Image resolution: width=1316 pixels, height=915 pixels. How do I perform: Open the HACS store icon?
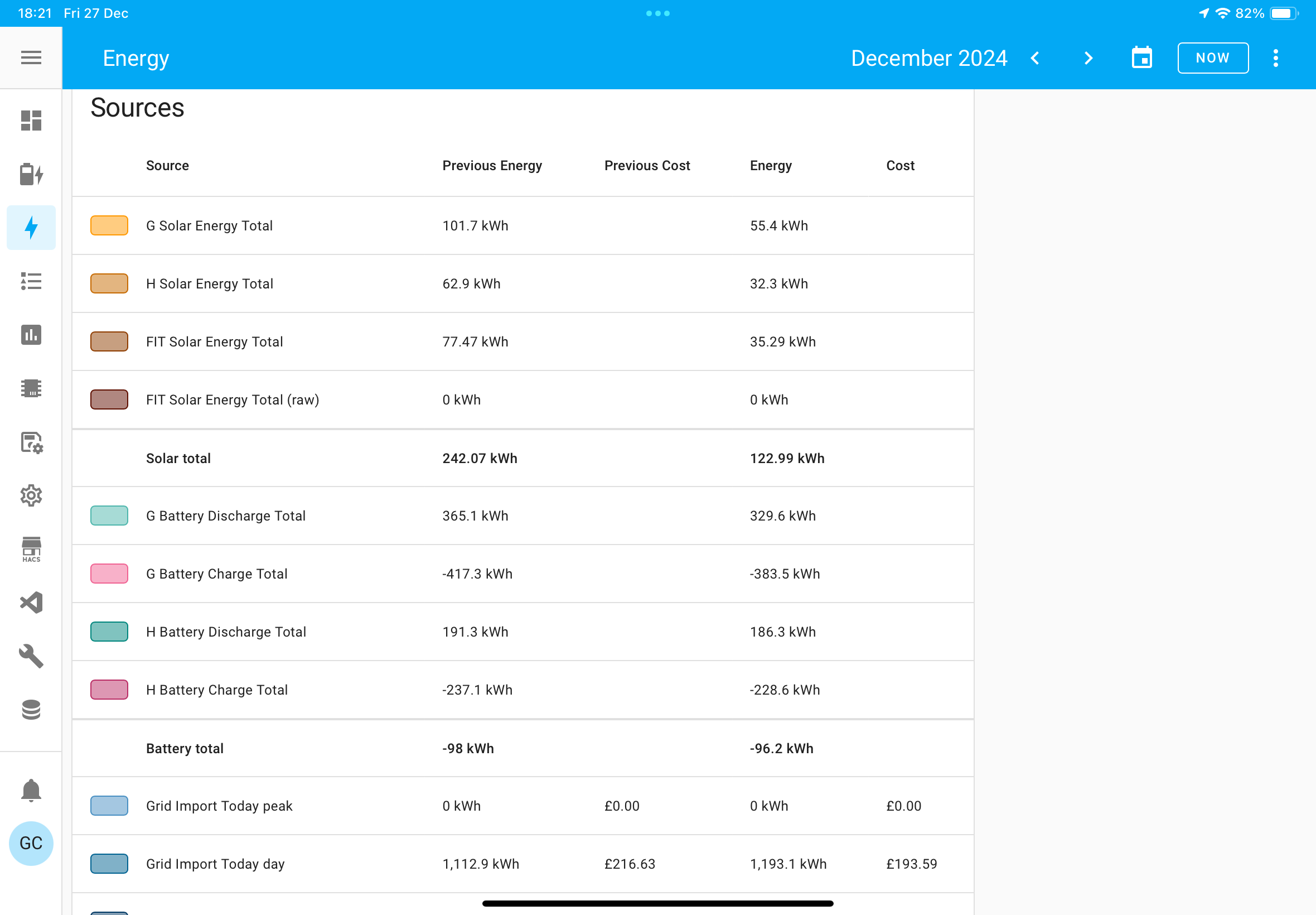click(x=31, y=549)
